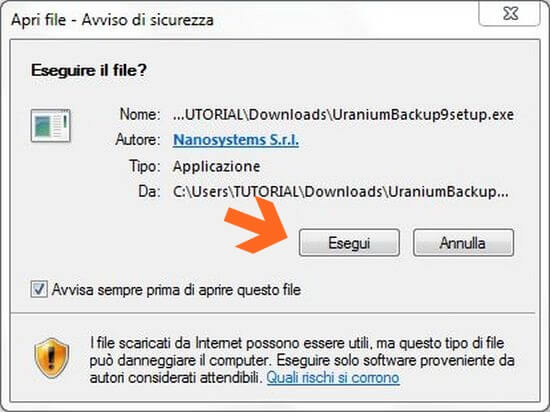Click the 'Eseguire il file?' heading

click(x=89, y=70)
